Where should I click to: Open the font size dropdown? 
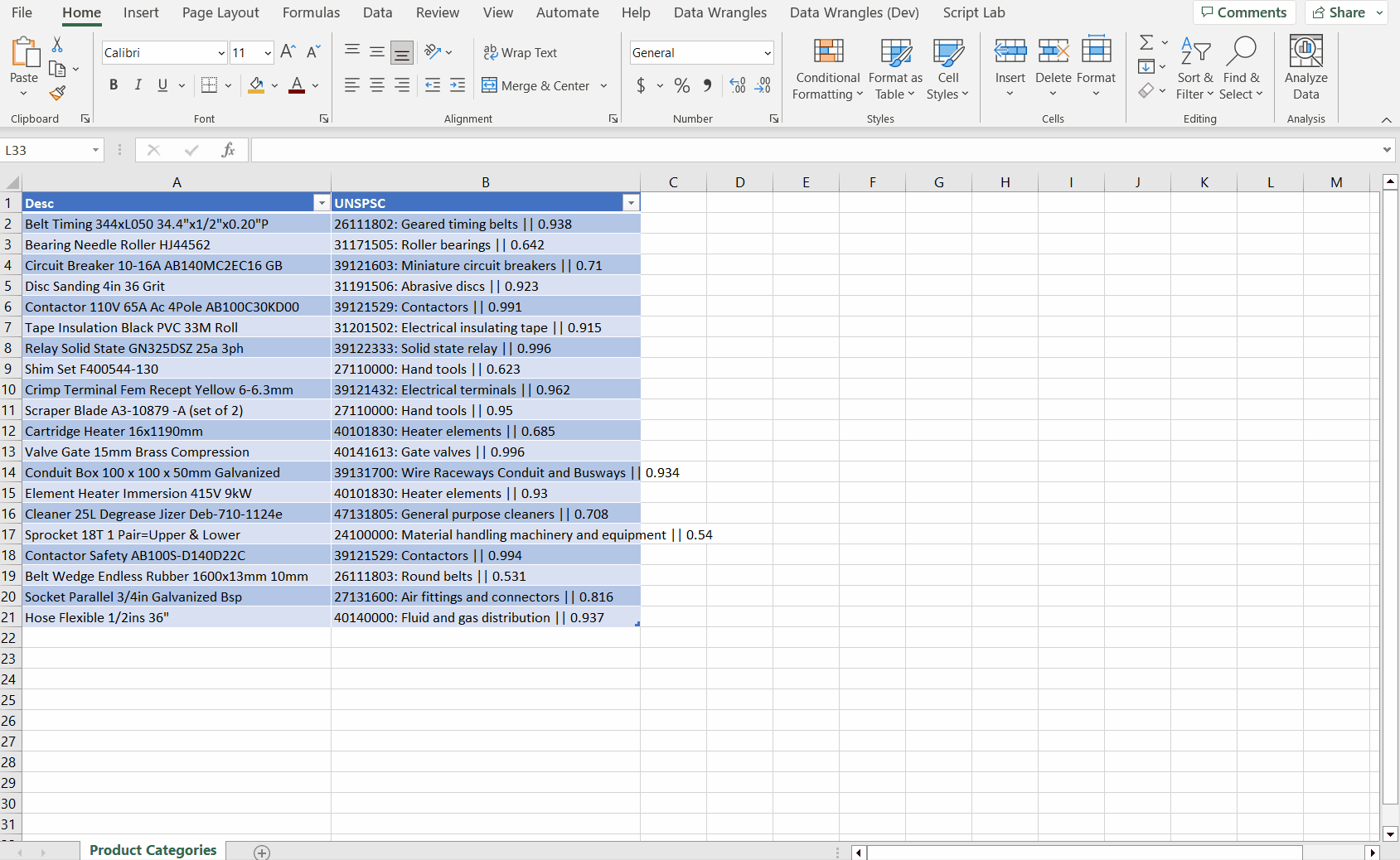[x=268, y=53]
